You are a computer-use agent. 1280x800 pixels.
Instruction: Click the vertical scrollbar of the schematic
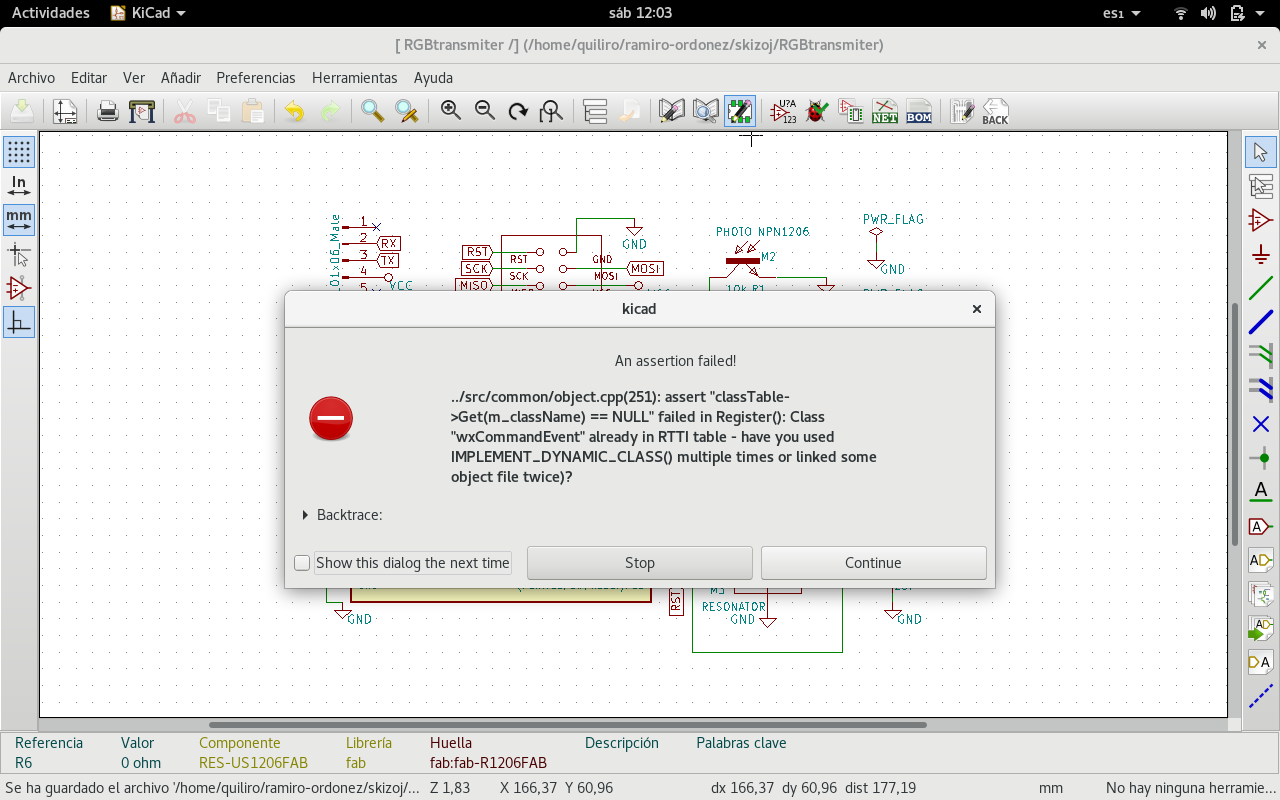click(x=1235, y=424)
